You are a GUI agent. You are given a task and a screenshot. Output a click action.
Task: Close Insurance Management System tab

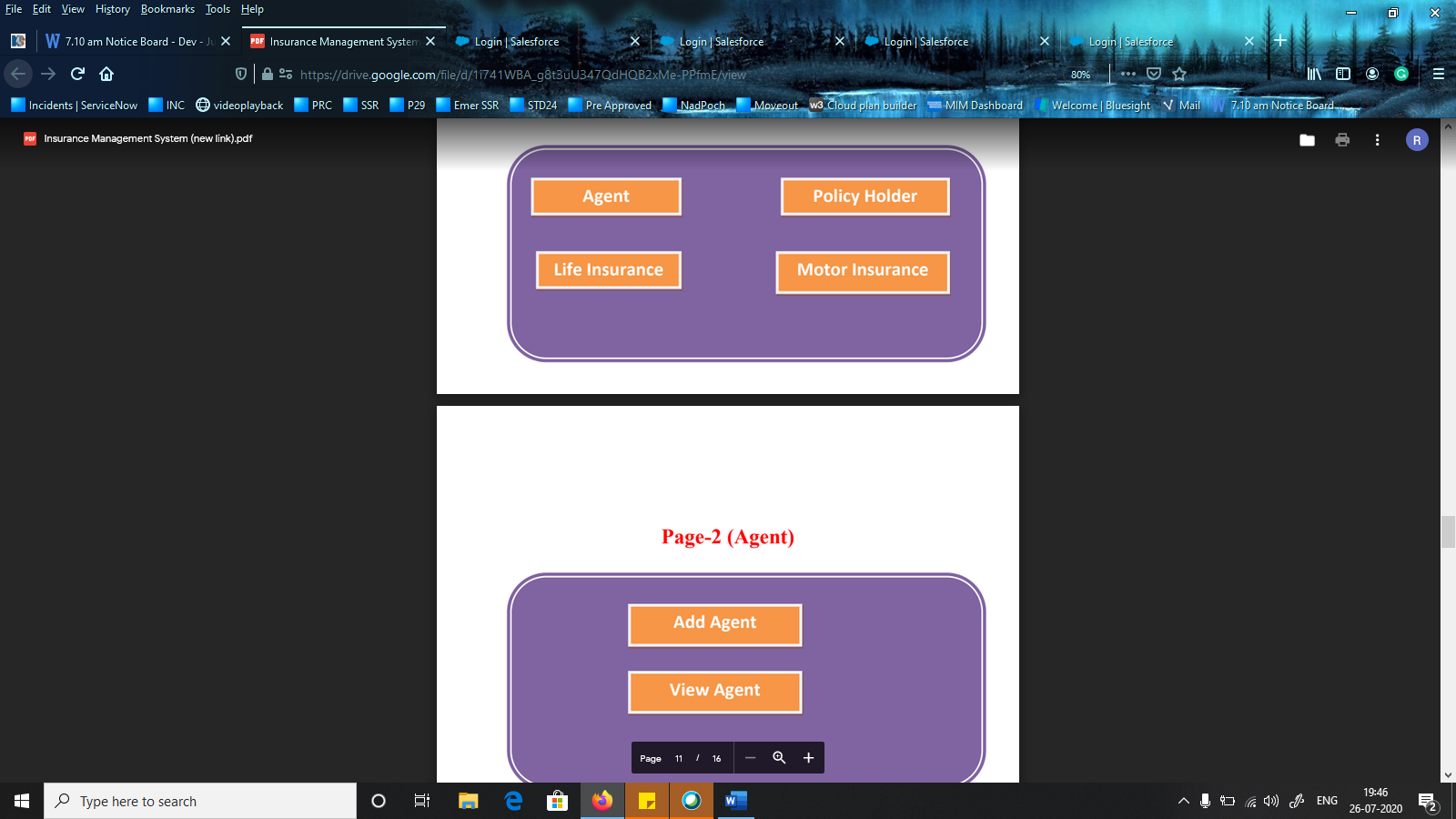tap(430, 41)
